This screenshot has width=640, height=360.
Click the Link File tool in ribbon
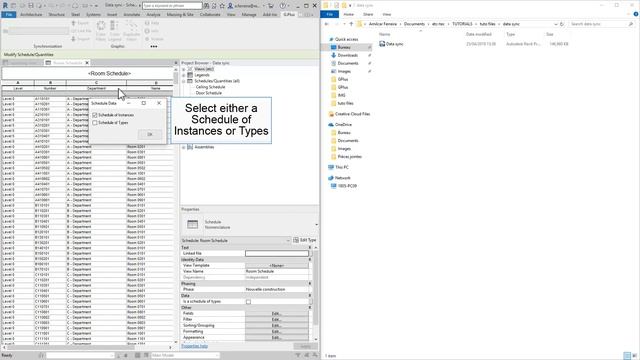tap(81, 31)
